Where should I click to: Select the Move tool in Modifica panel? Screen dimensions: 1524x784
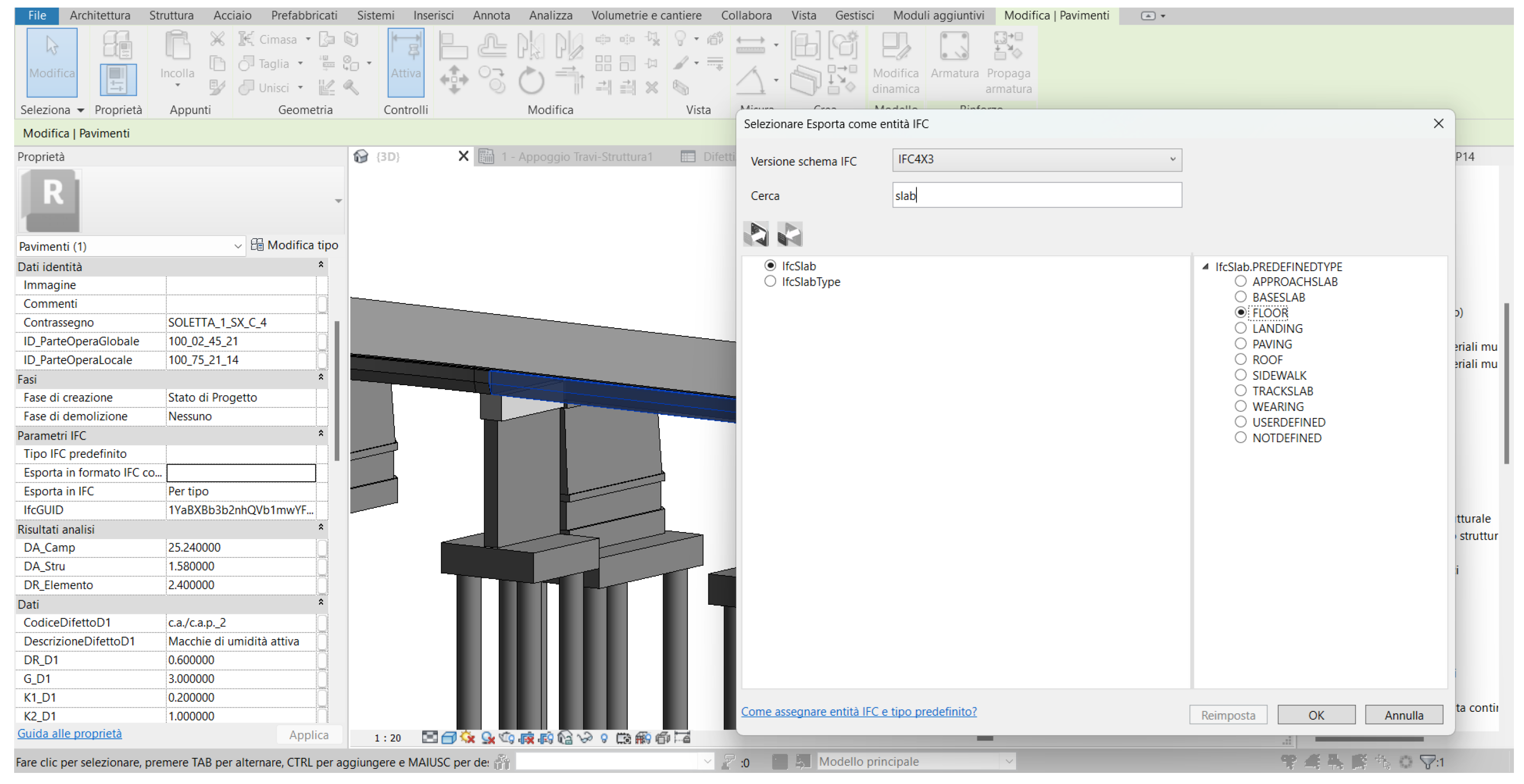click(454, 80)
